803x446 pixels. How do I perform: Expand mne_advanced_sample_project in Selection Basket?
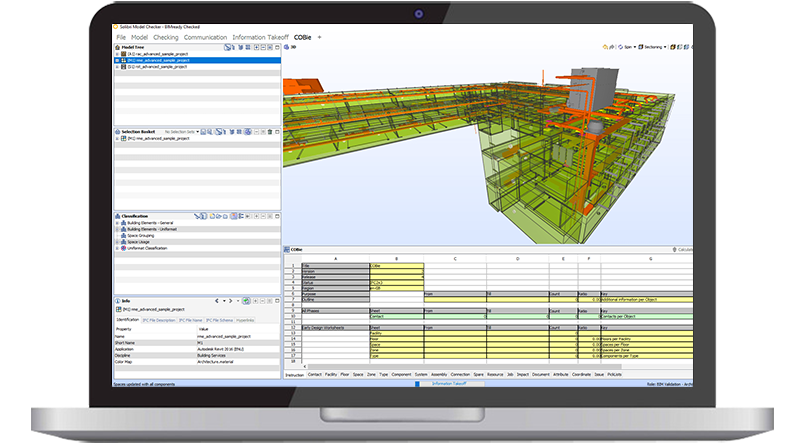117,138
